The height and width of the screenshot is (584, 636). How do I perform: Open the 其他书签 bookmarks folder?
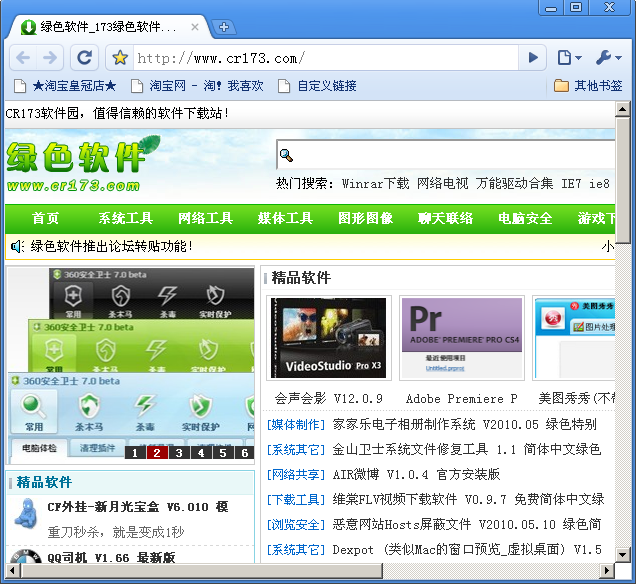click(x=588, y=86)
